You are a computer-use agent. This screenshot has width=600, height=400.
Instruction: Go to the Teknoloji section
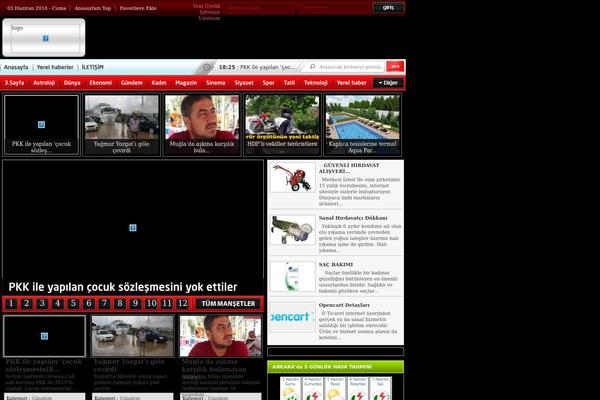click(316, 83)
